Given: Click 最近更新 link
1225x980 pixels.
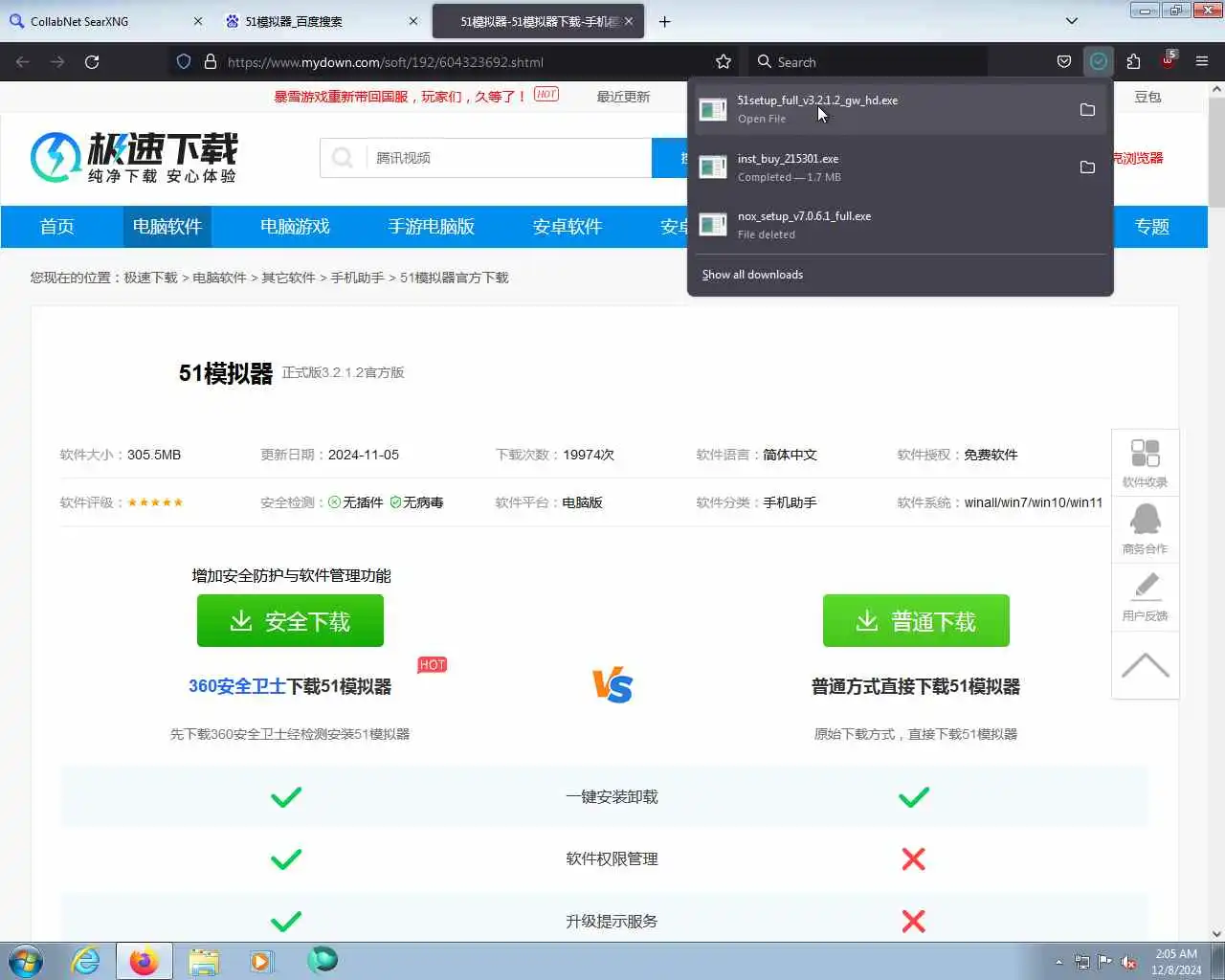Looking at the screenshot, I should tap(623, 97).
